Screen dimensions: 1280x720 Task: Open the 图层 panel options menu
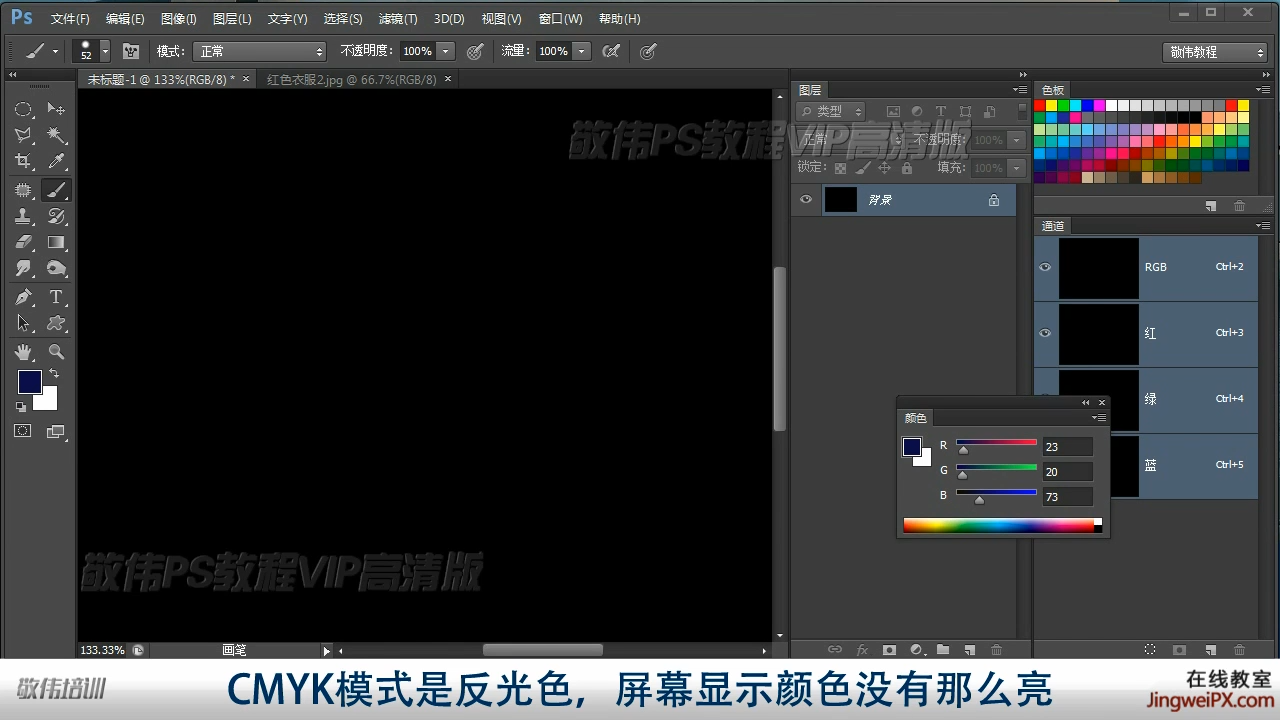(x=1021, y=90)
